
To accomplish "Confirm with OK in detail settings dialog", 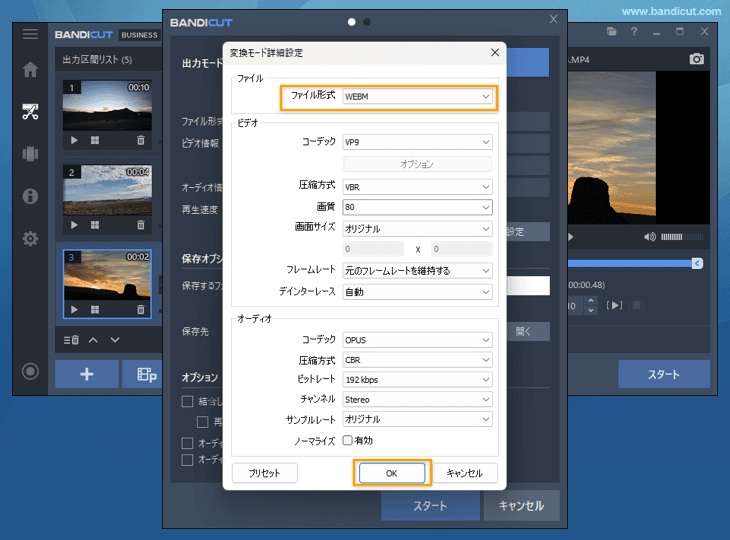I will [x=392, y=473].
